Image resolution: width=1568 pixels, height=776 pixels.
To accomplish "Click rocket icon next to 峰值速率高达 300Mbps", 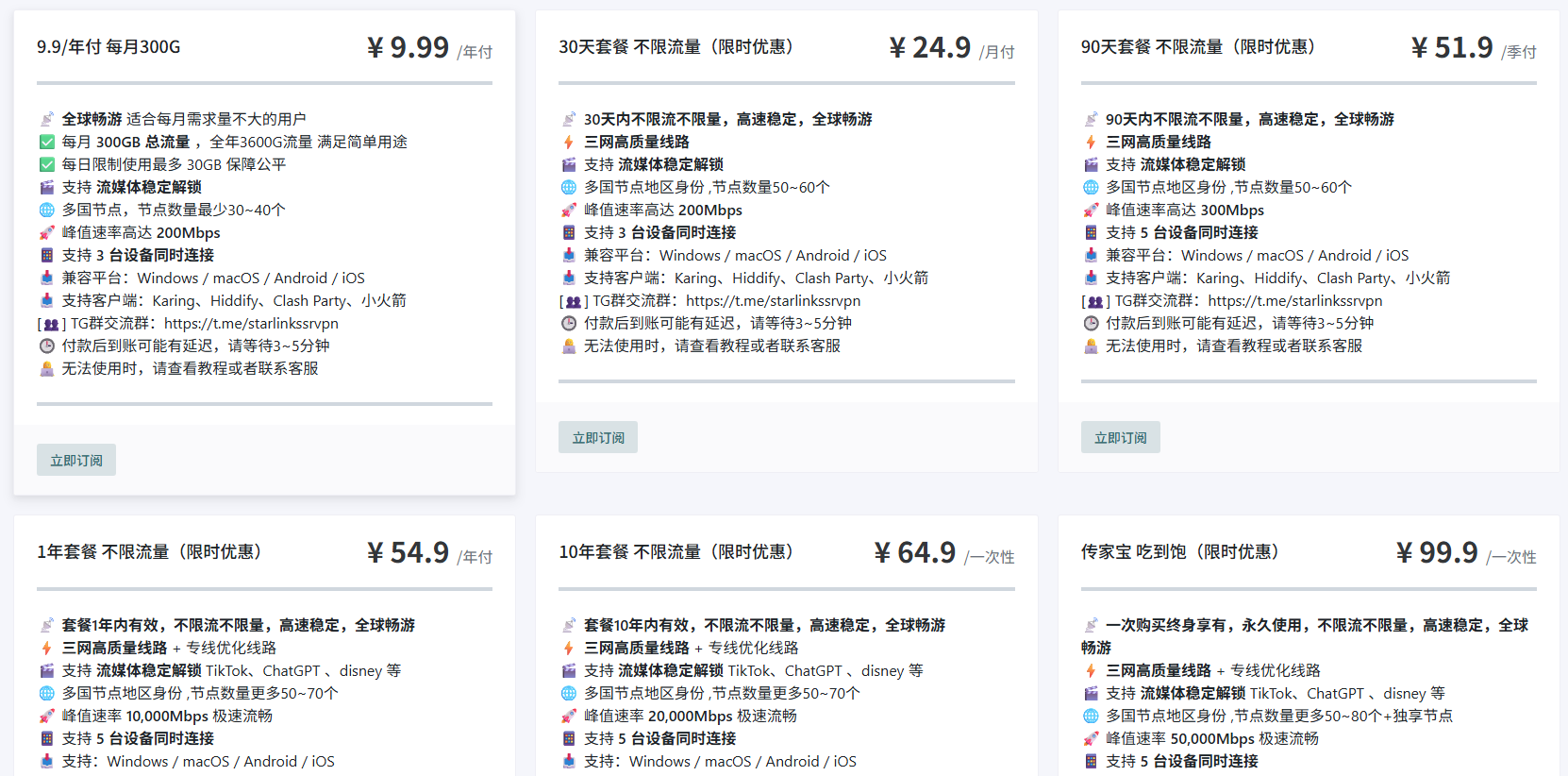I will coord(1091,210).
